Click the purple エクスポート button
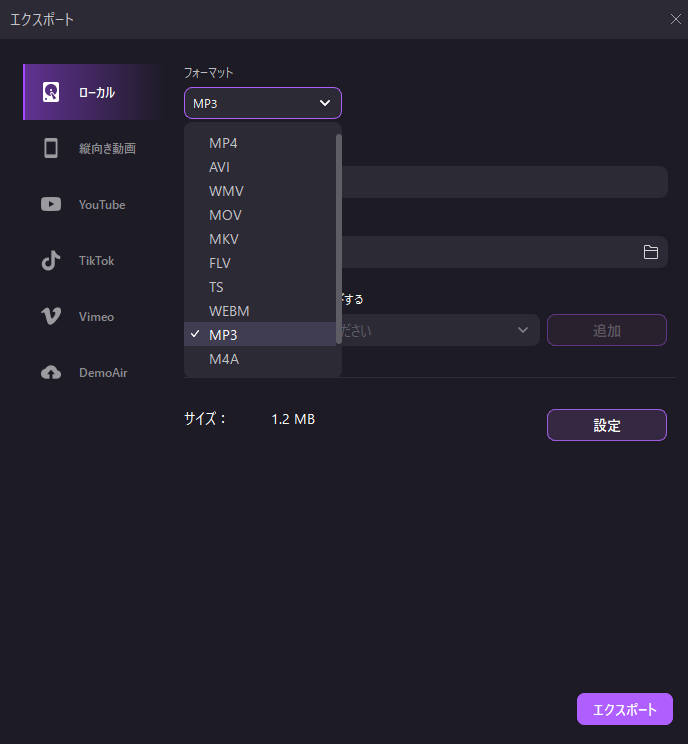 click(625, 709)
